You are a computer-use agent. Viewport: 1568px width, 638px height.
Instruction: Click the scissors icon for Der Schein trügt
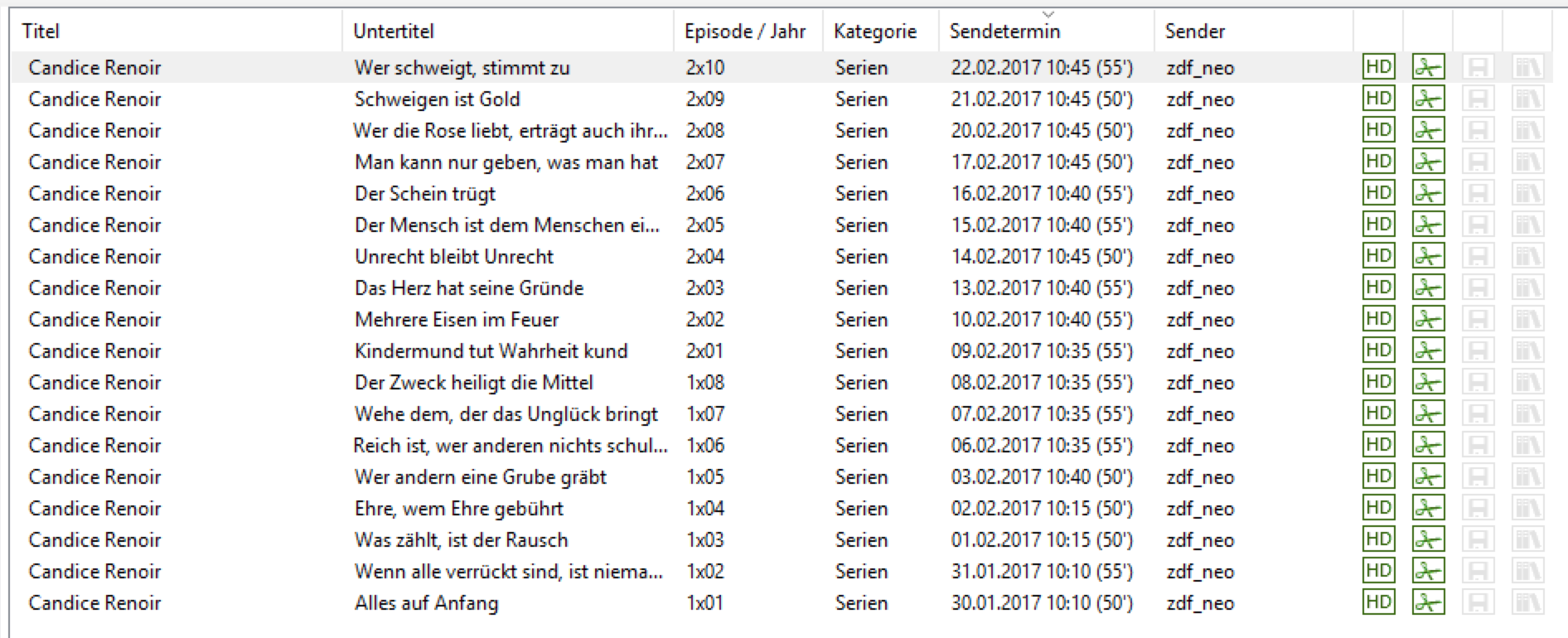coord(1428,193)
